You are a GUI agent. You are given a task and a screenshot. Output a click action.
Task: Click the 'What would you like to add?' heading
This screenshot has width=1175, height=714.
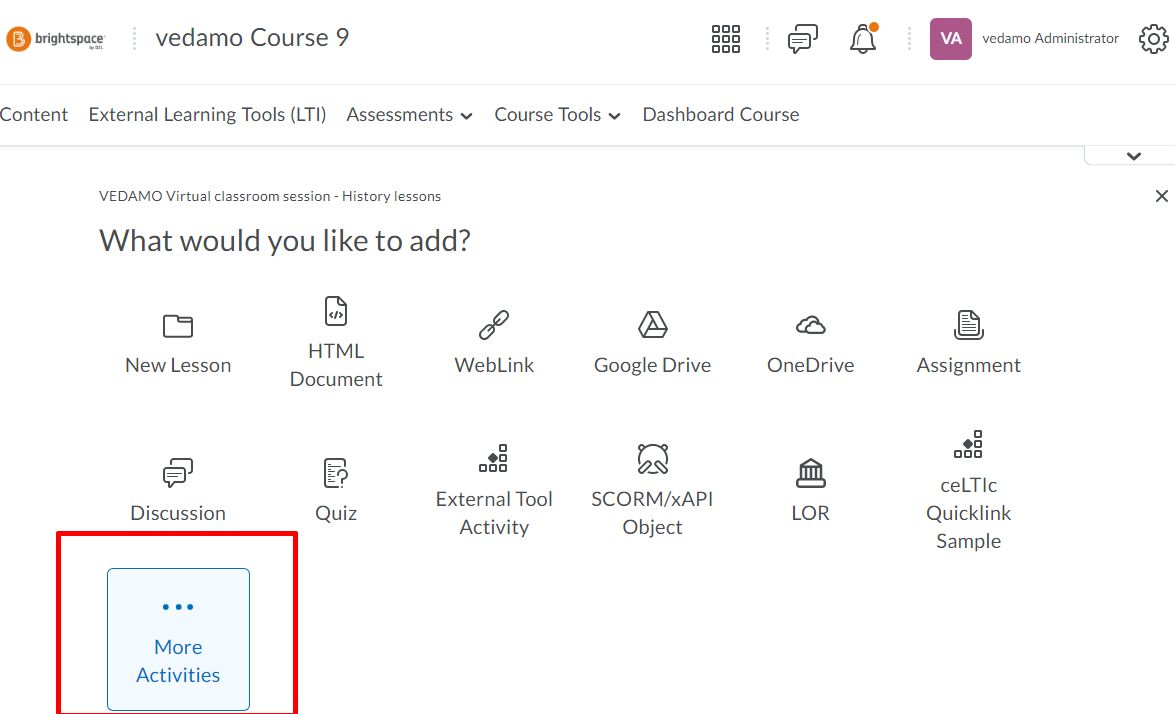pos(285,240)
